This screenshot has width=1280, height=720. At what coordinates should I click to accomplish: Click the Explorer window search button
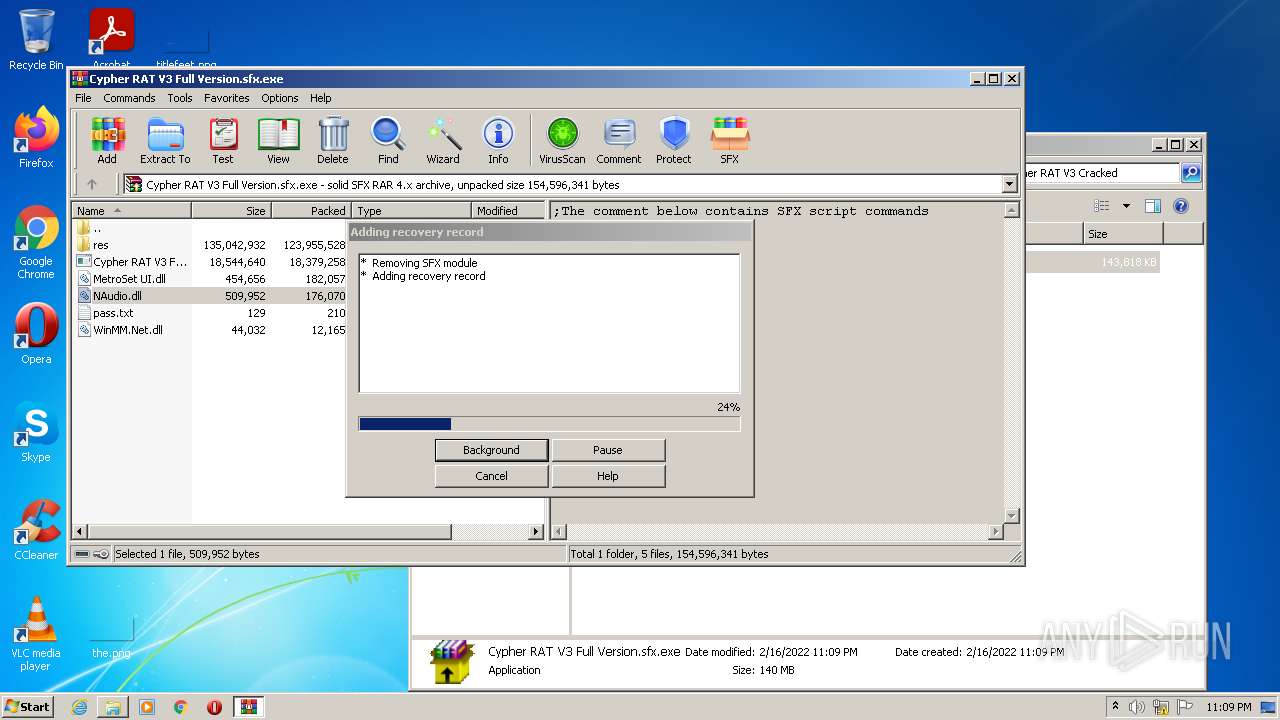point(1190,173)
